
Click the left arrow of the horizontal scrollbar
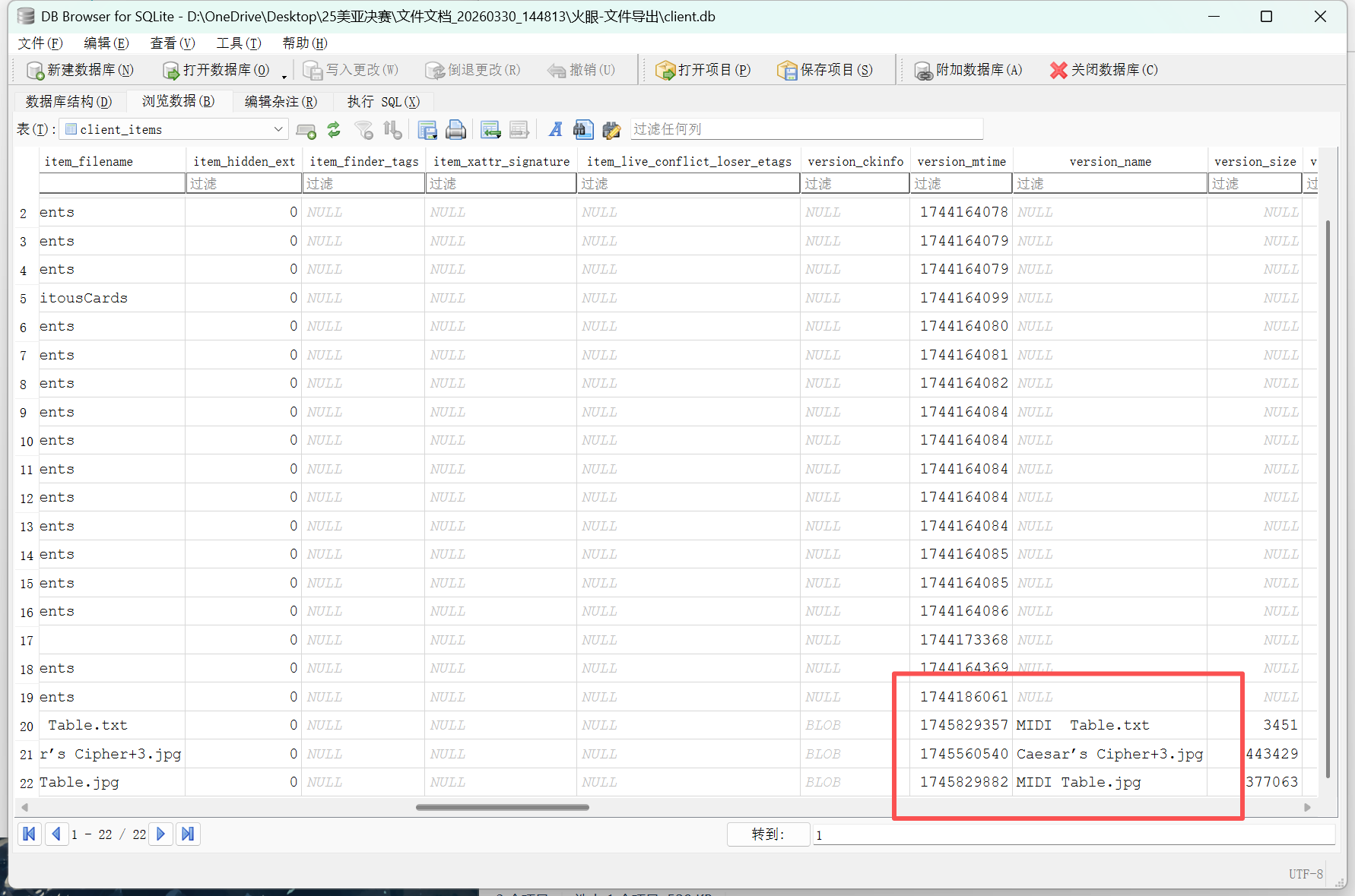[x=24, y=807]
